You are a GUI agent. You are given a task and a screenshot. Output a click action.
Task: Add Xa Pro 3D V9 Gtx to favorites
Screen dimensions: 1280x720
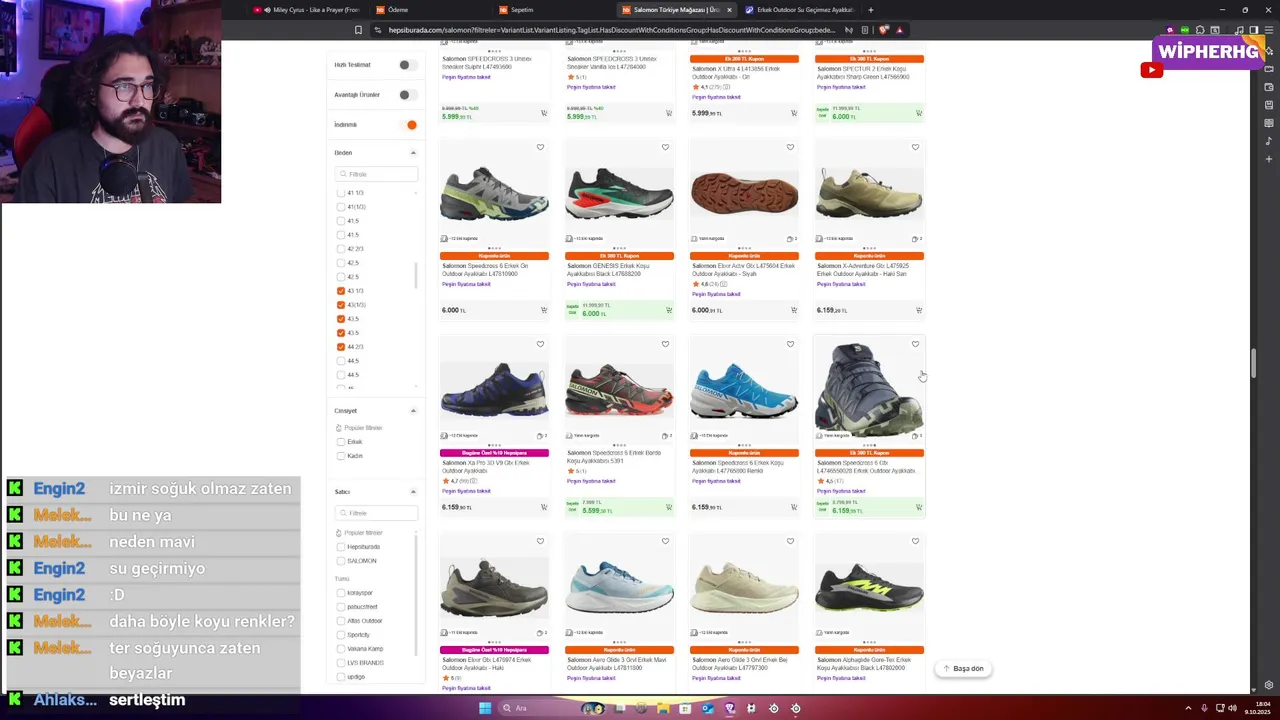[x=540, y=344]
